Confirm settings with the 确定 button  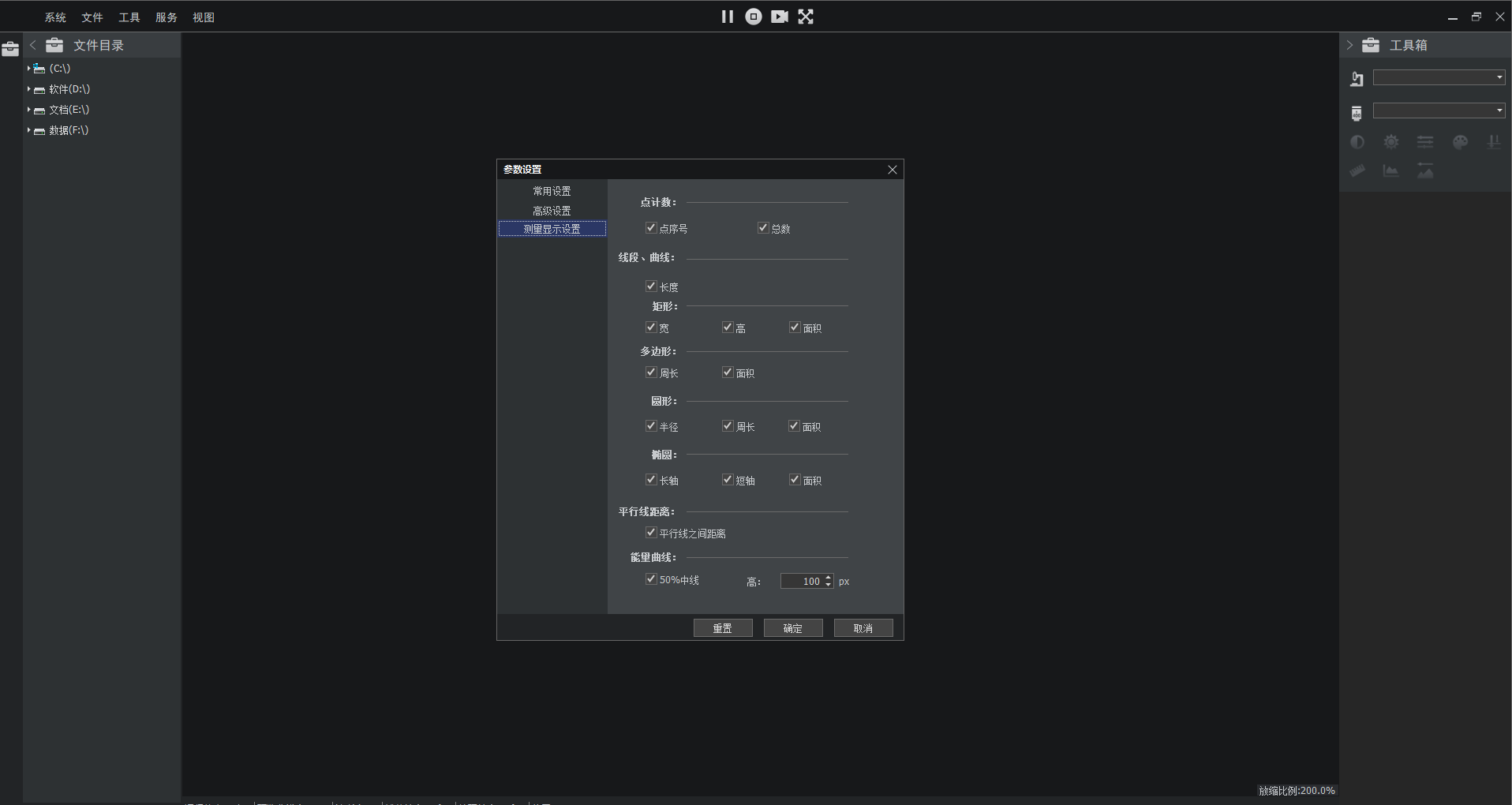click(793, 628)
